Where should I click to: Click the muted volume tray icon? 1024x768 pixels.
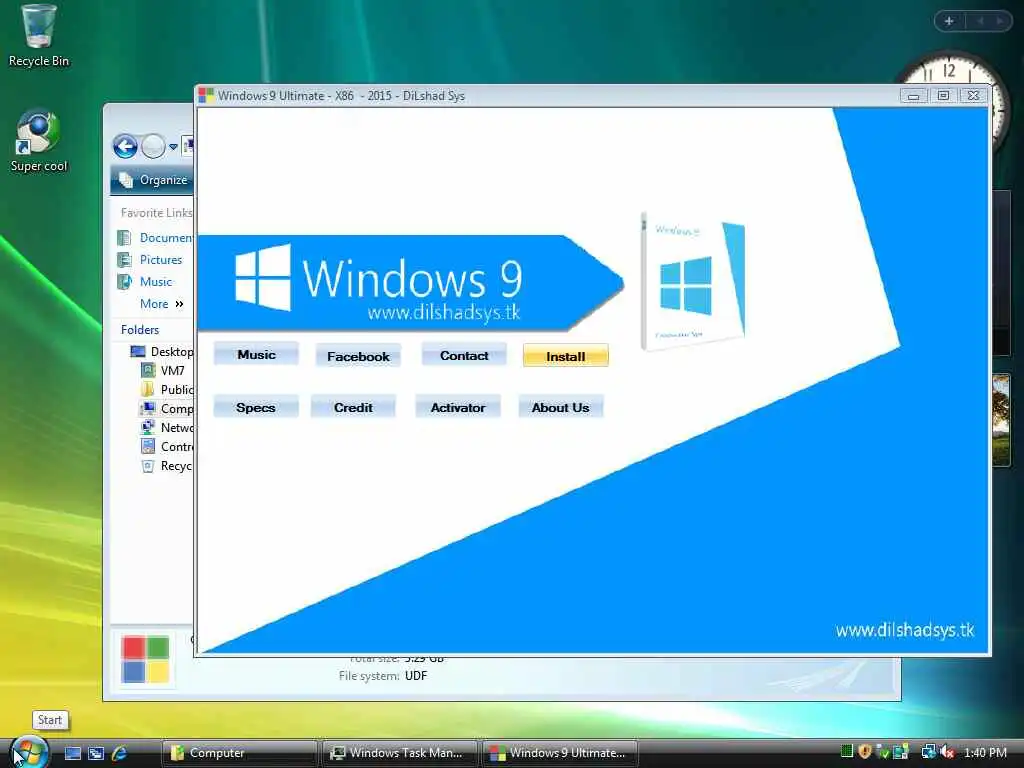coord(948,752)
